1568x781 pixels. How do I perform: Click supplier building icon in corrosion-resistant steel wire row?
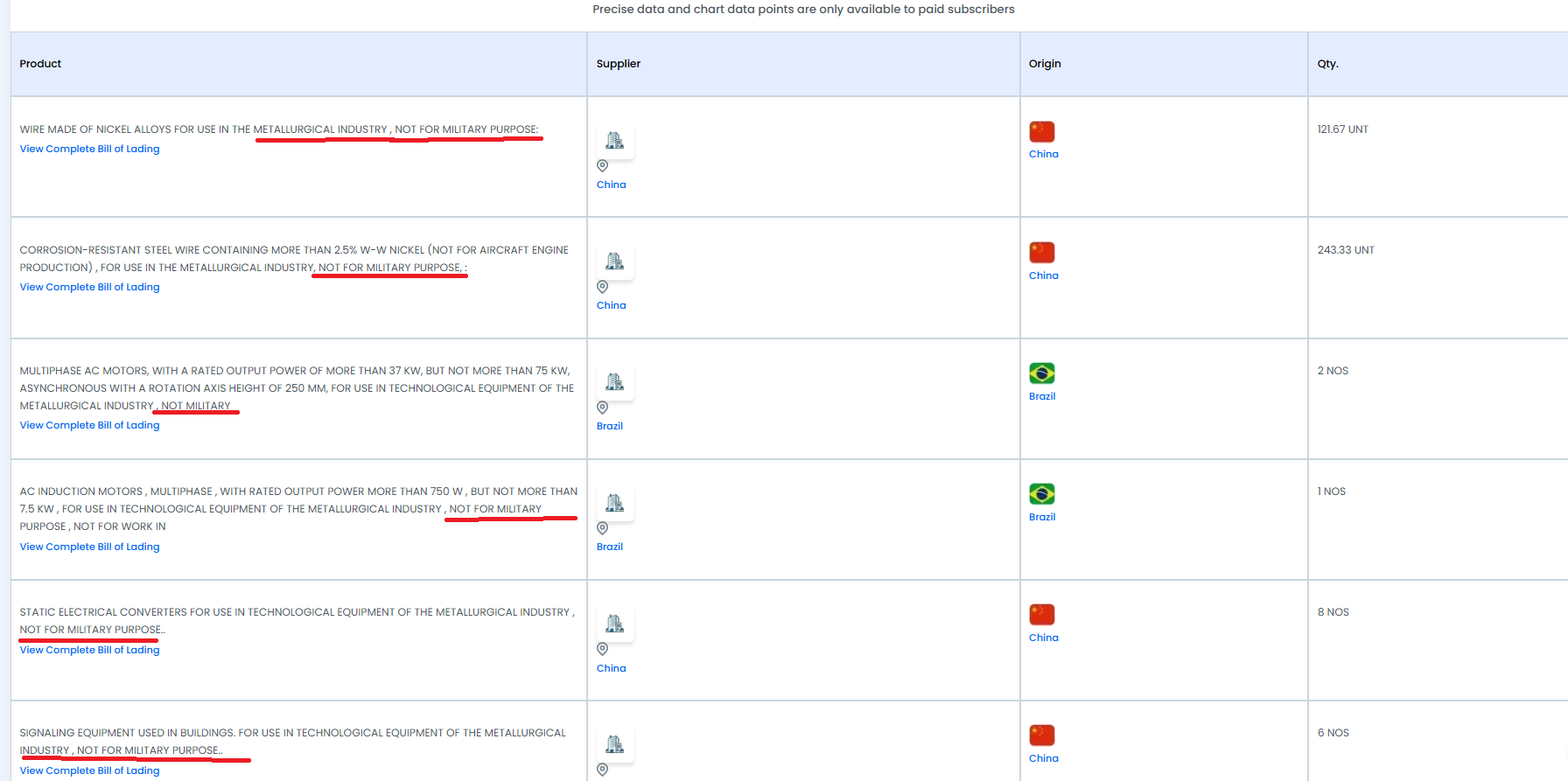(x=615, y=261)
